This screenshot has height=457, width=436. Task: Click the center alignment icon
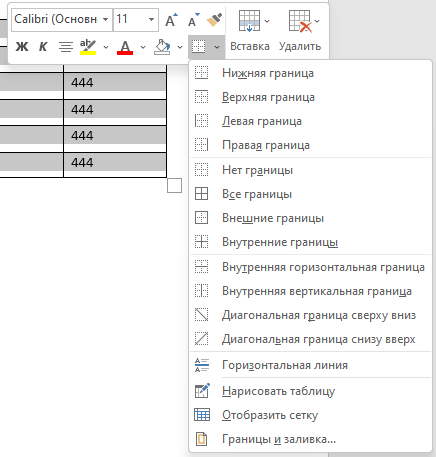click(x=66, y=47)
